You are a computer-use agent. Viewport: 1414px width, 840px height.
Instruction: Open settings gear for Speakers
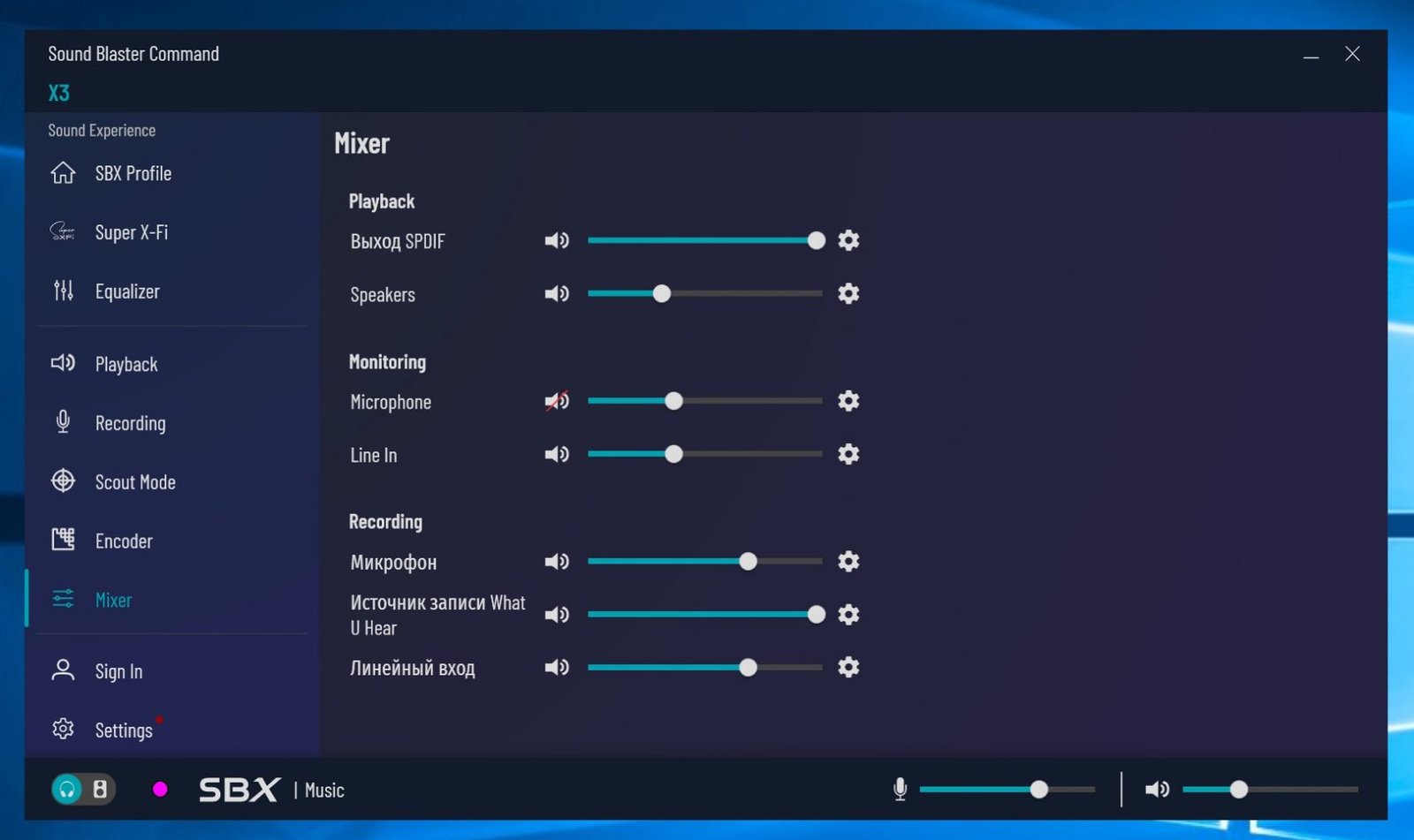tap(848, 293)
